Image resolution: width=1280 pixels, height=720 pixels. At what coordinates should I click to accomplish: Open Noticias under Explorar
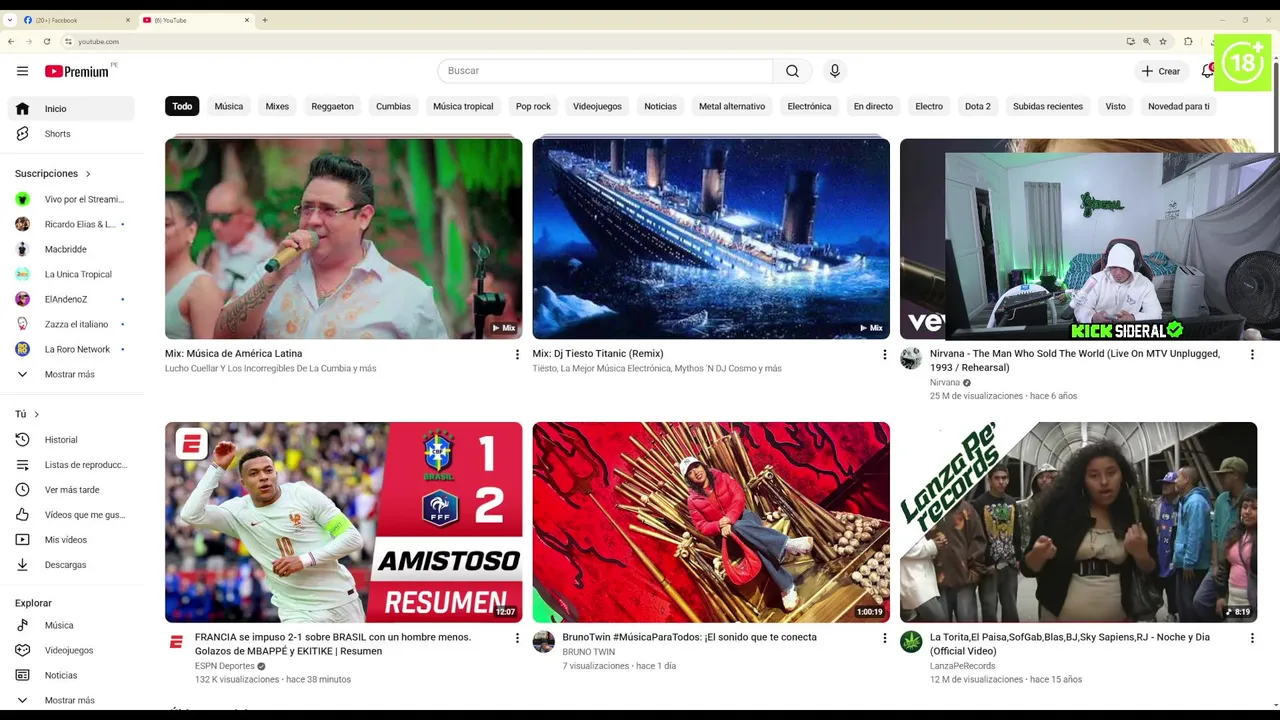70,675
